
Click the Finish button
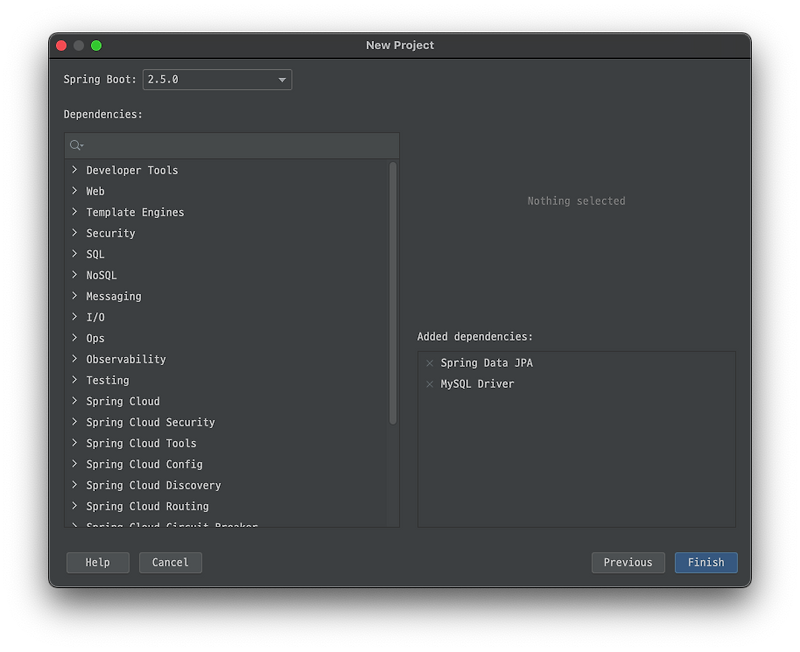(706, 562)
